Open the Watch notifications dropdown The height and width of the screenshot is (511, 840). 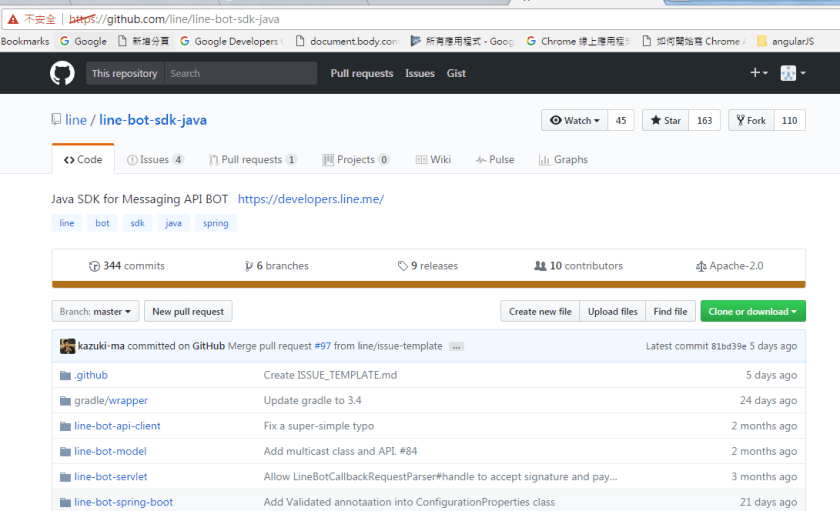(574, 120)
